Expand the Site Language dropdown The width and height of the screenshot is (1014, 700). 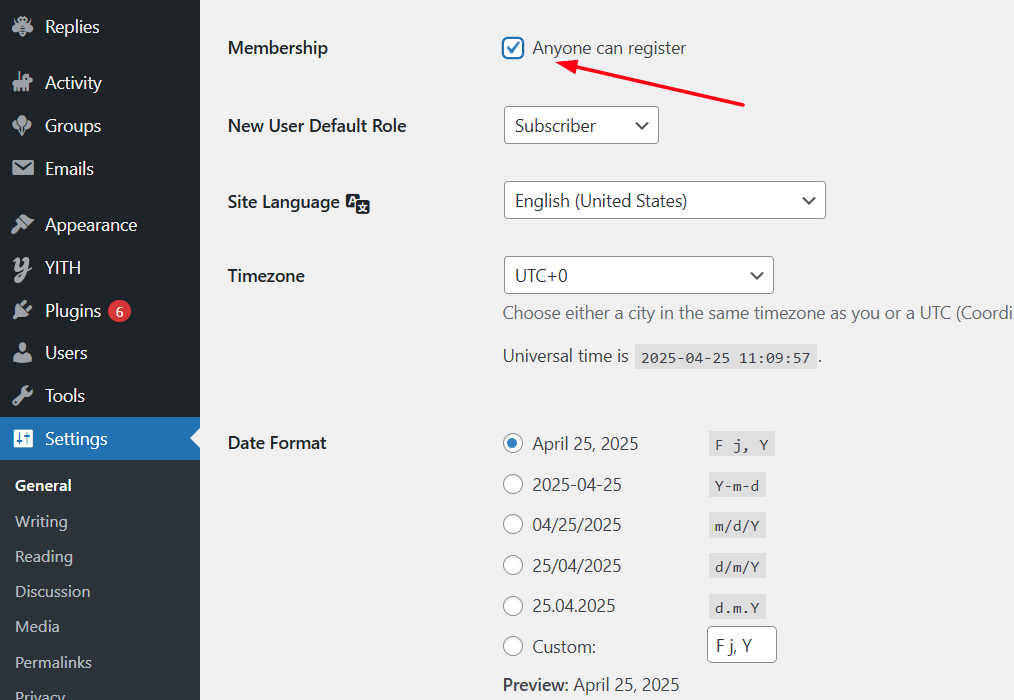(664, 201)
